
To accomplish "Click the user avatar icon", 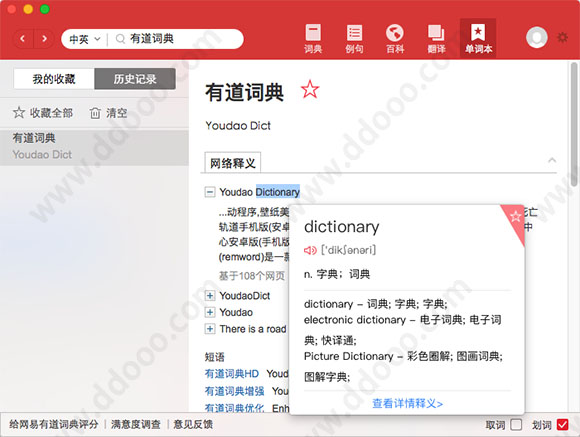I will (x=537, y=37).
